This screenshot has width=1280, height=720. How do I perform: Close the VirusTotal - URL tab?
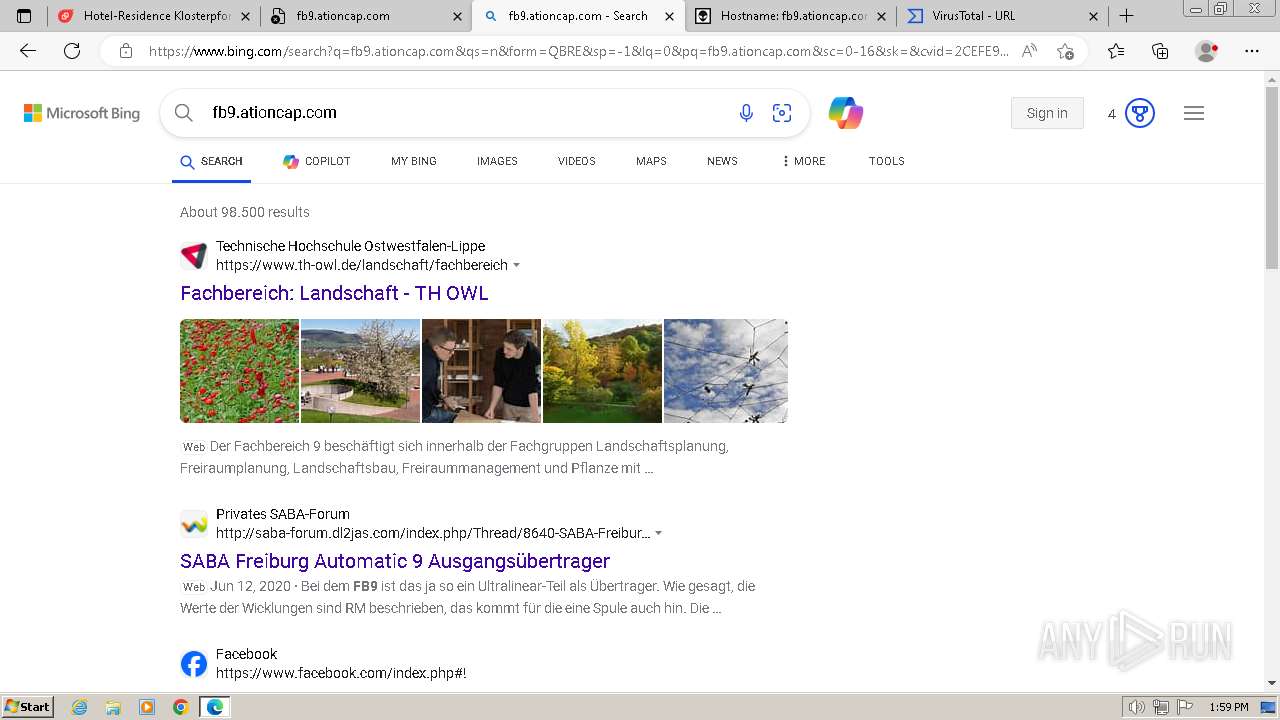pos(1093,16)
